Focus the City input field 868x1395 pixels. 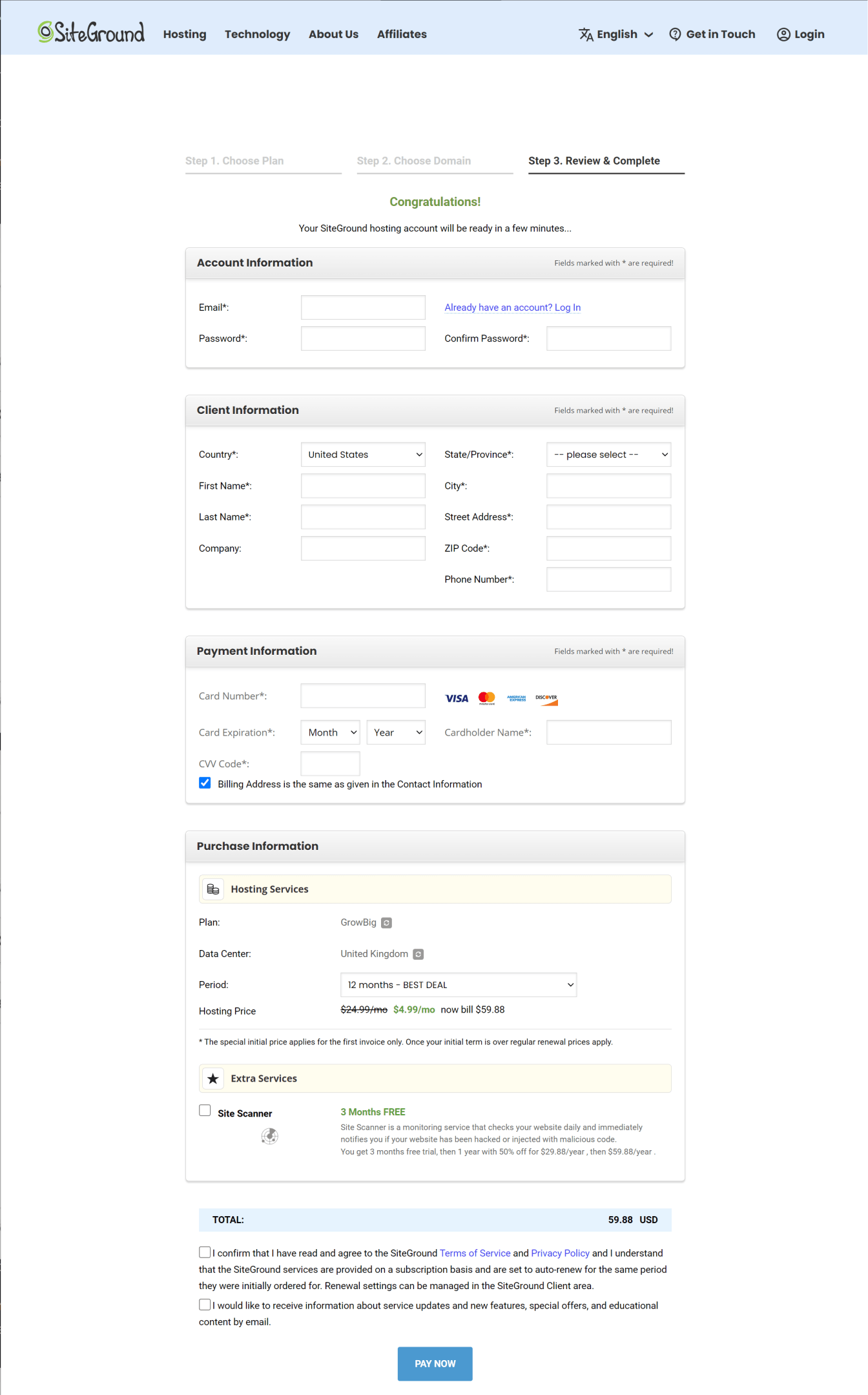(x=608, y=486)
